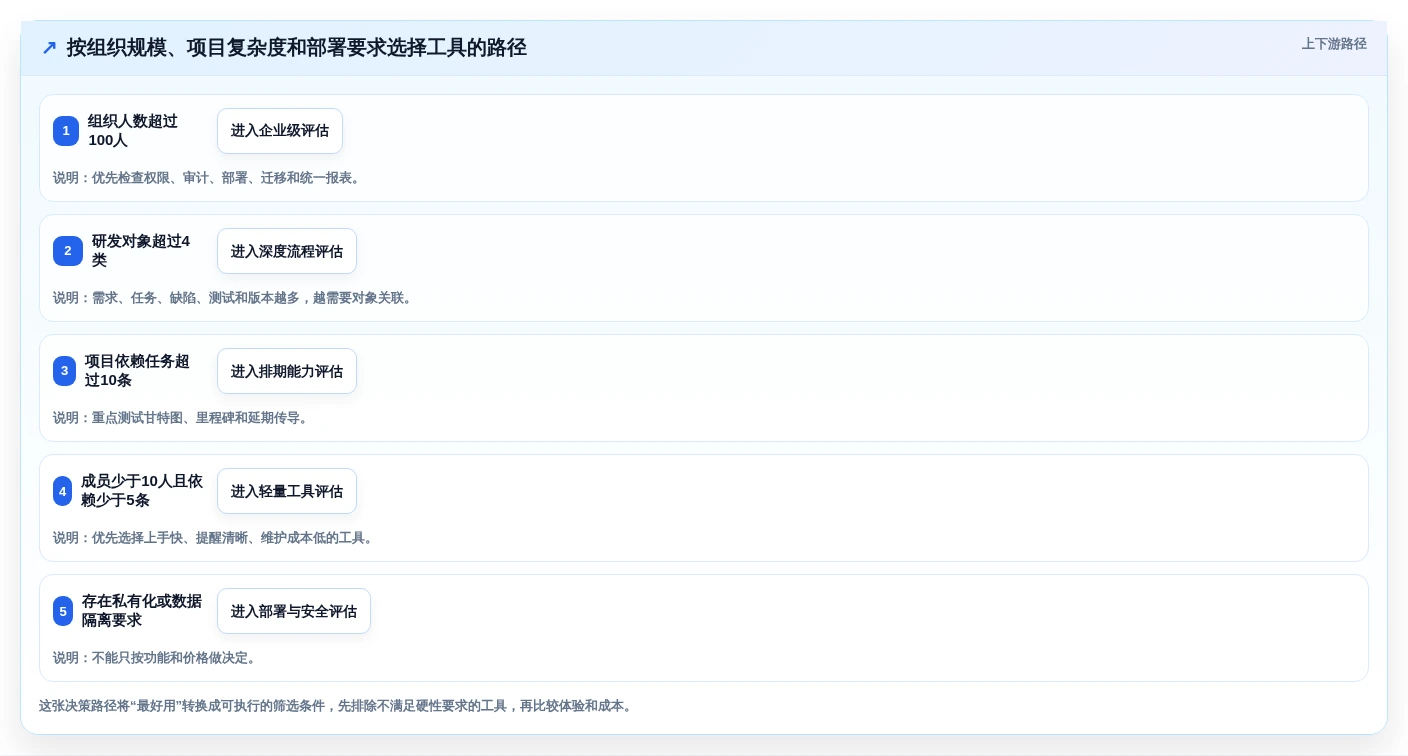Click the step number 4 badge

point(63,491)
